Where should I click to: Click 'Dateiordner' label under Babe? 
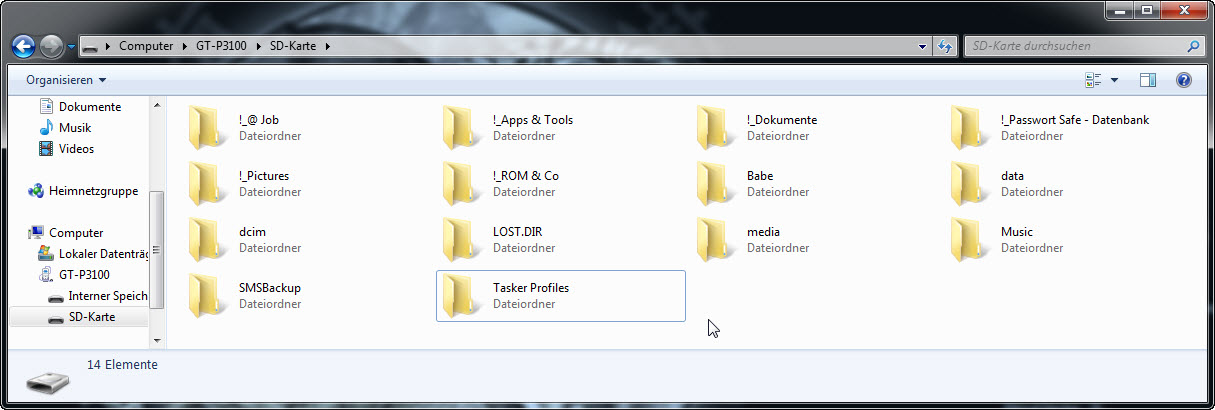point(778,192)
